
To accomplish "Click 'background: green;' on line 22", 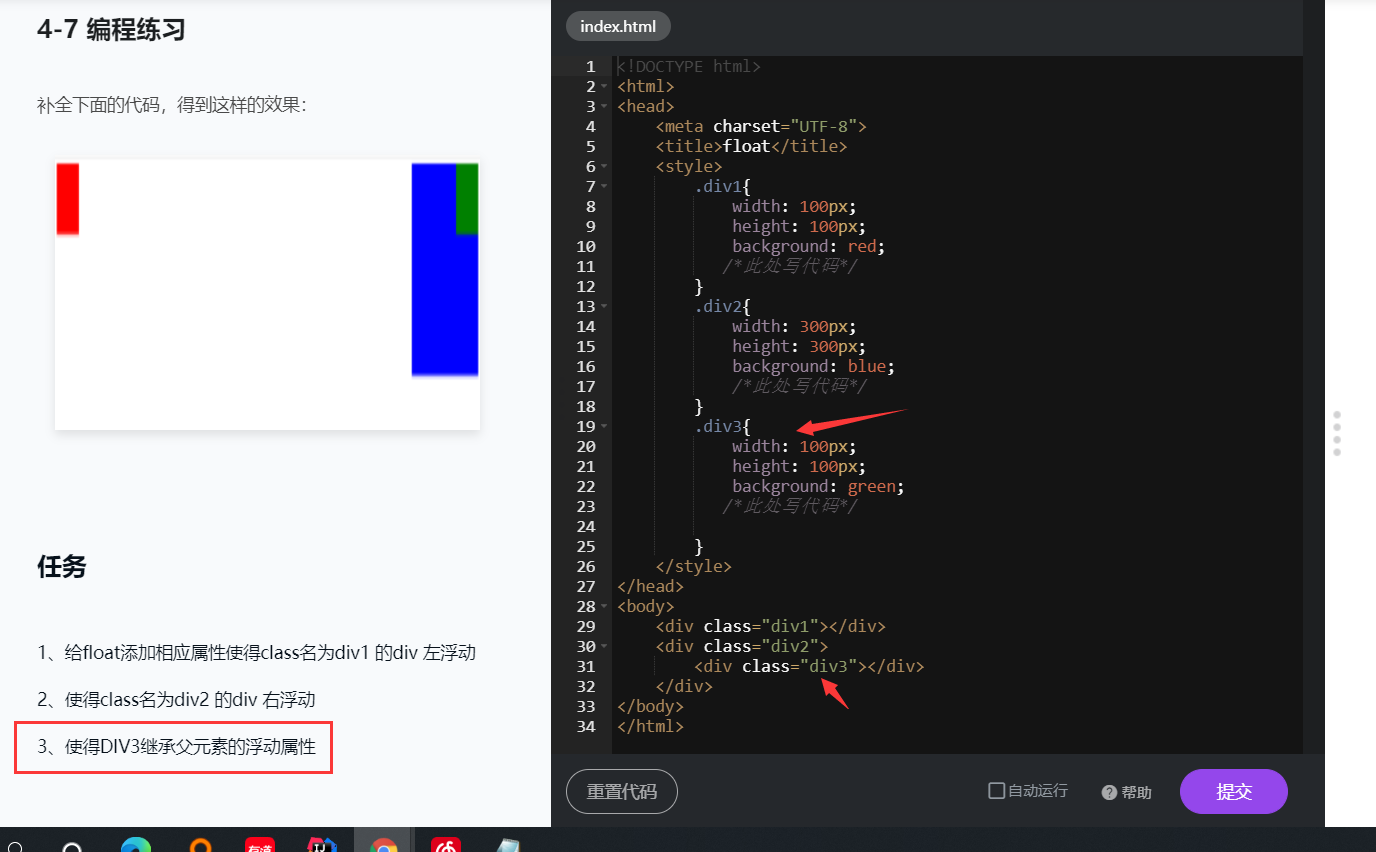I will click(x=818, y=486).
